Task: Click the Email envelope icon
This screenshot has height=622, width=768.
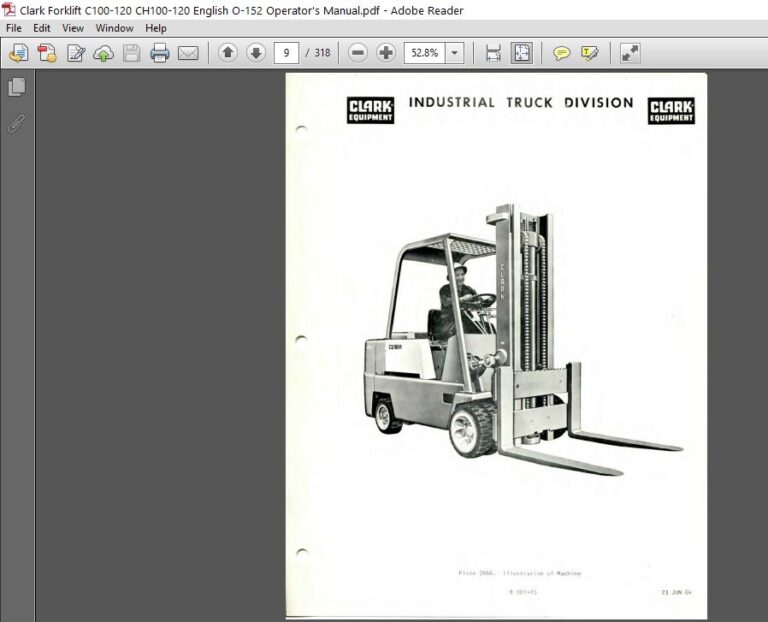Action: click(188, 53)
